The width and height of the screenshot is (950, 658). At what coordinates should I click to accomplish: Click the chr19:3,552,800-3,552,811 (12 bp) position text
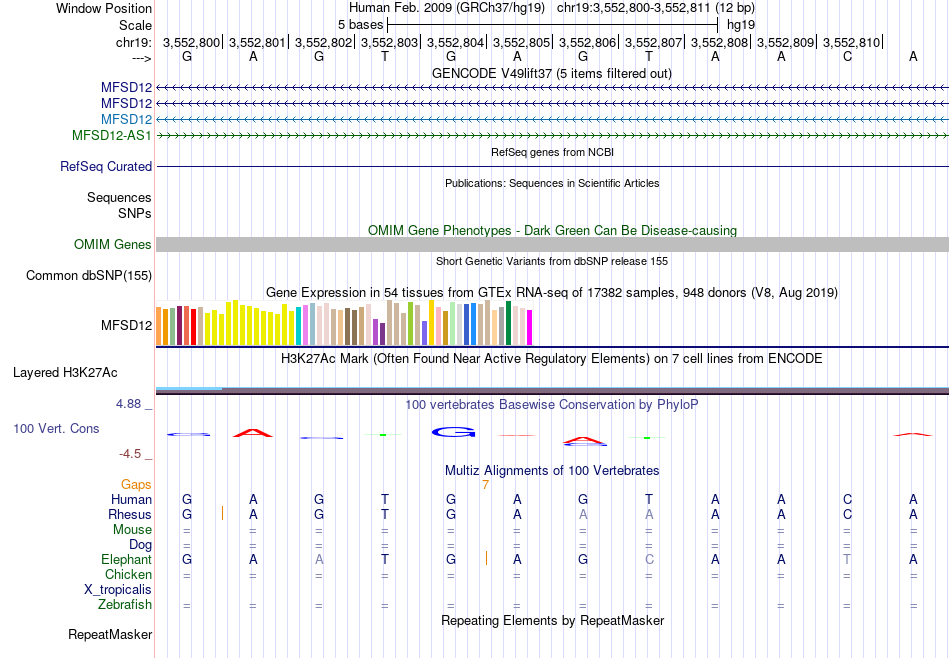(x=656, y=8)
